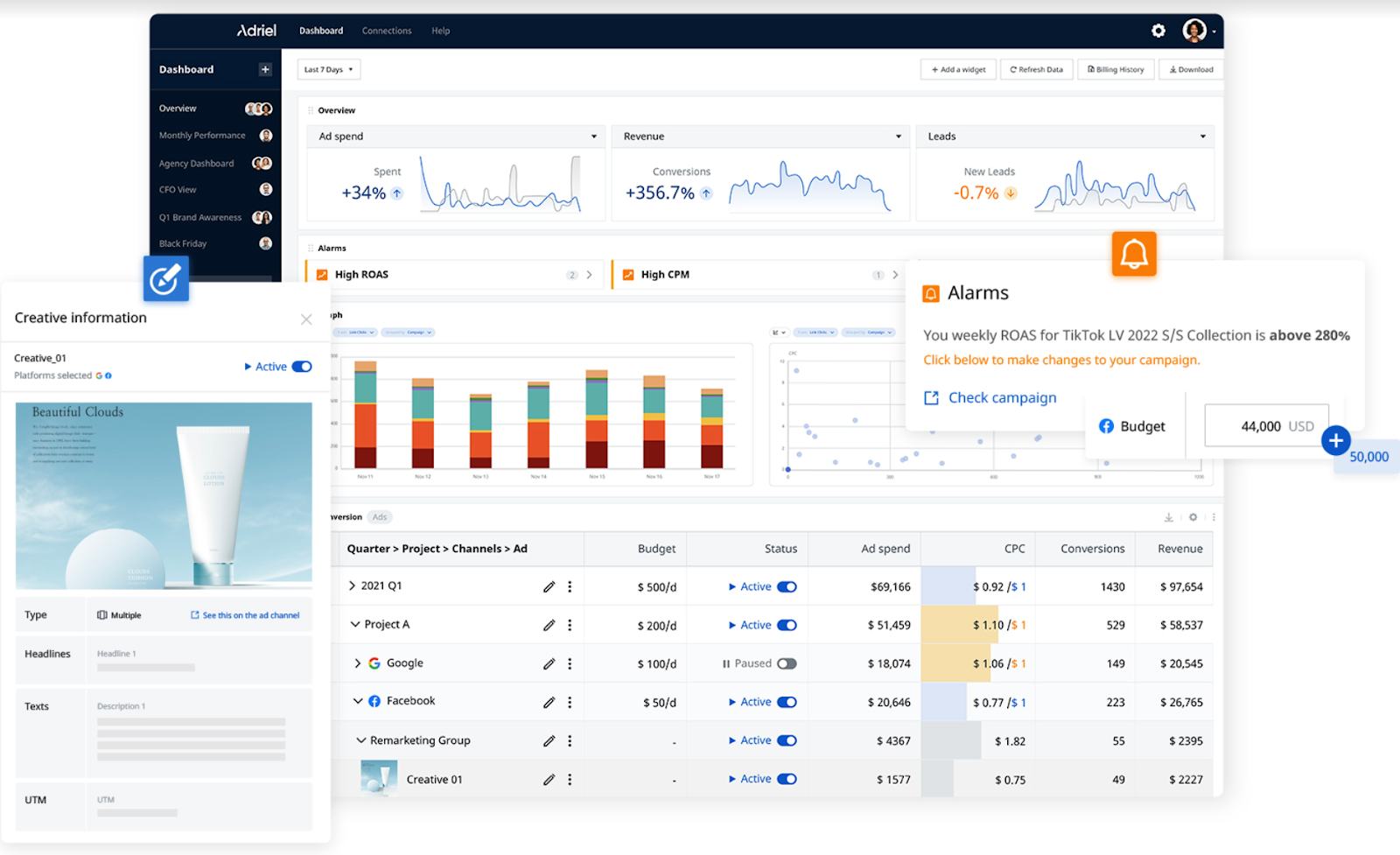1400x855 pixels.
Task: Edit the 2021 Q1 row pencil icon
Action: tap(549, 586)
